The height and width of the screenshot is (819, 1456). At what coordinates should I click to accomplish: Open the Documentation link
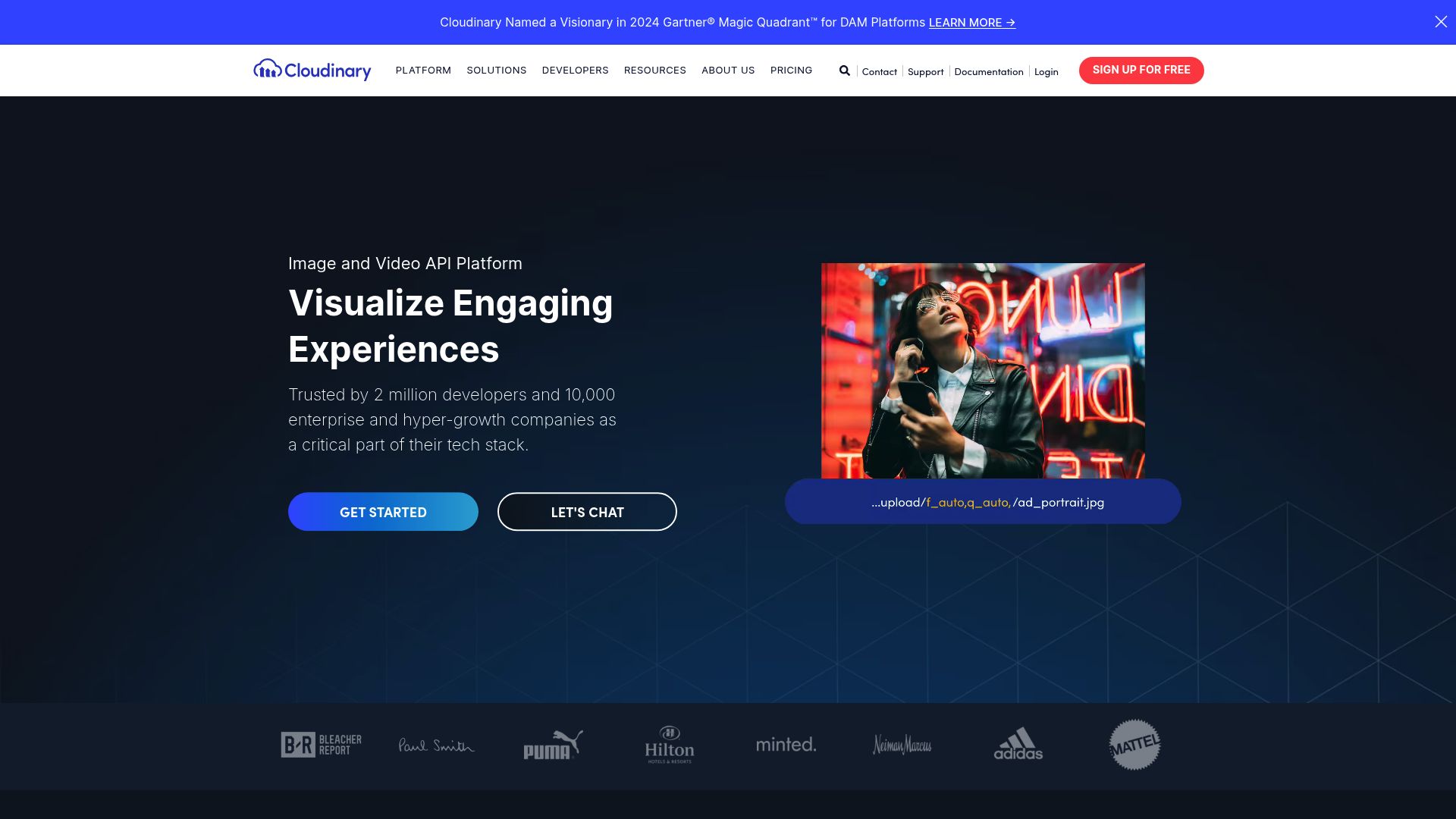pyautogui.click(x=989, y=71)
